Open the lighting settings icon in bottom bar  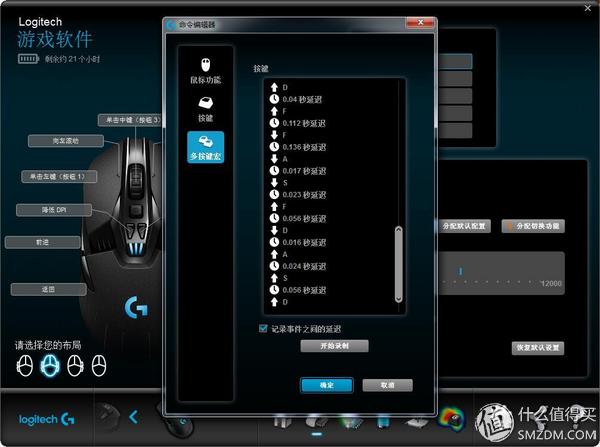click(351, 422)
